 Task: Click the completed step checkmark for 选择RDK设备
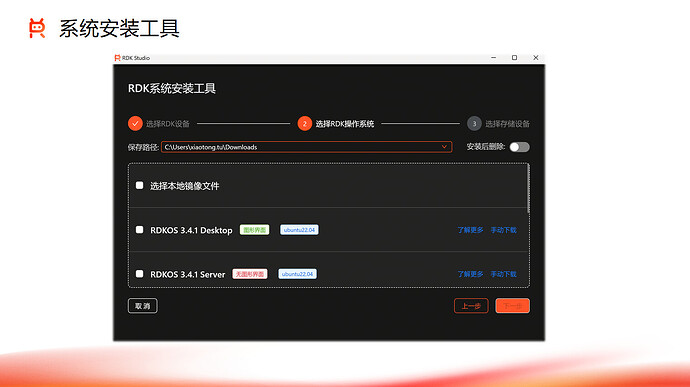(x=135, y=124)
